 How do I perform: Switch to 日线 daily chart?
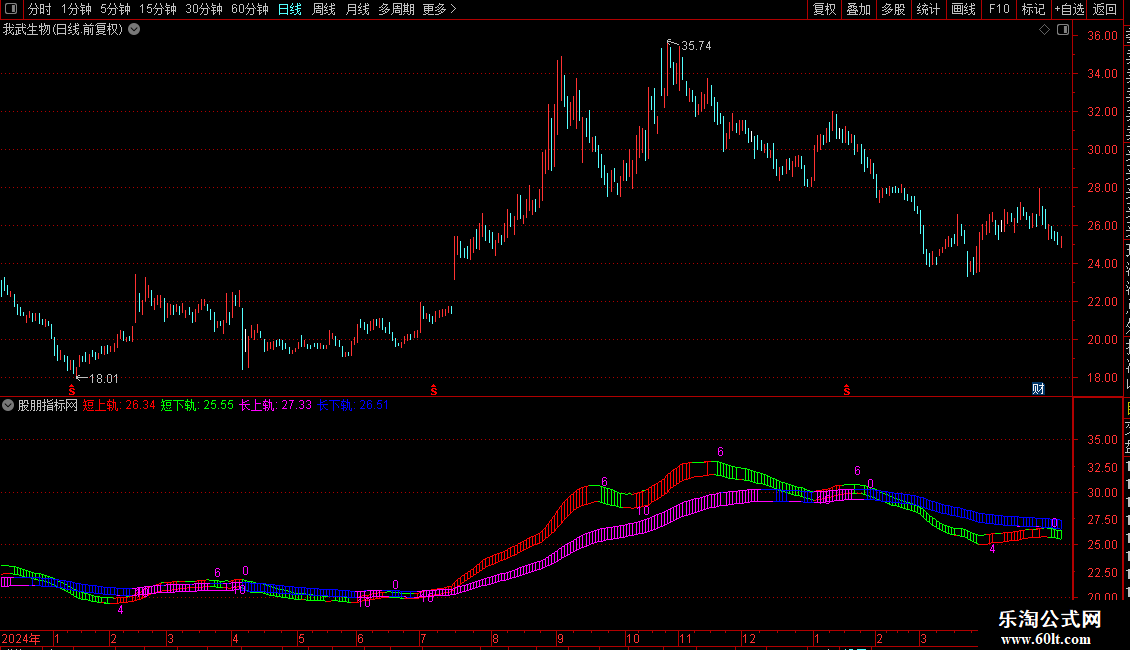pos(290,9)
